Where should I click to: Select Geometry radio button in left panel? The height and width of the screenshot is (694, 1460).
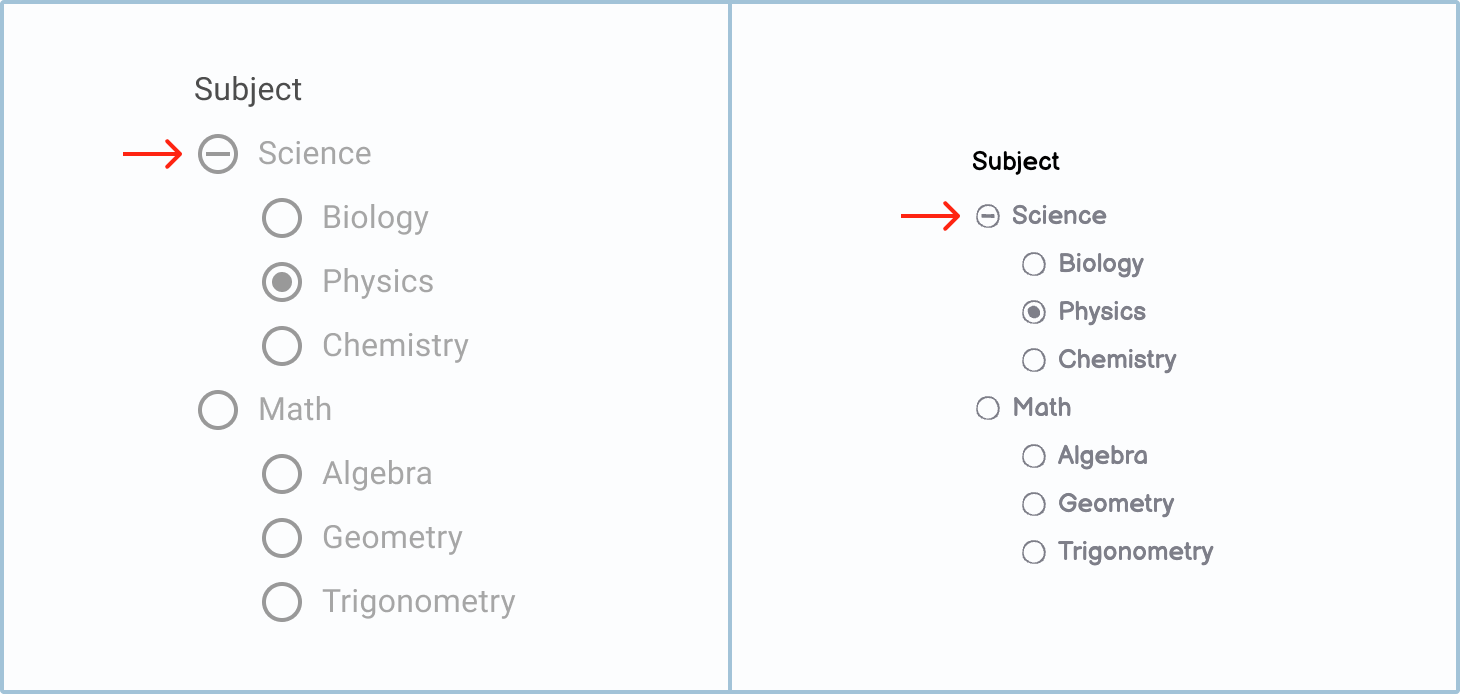281,538
